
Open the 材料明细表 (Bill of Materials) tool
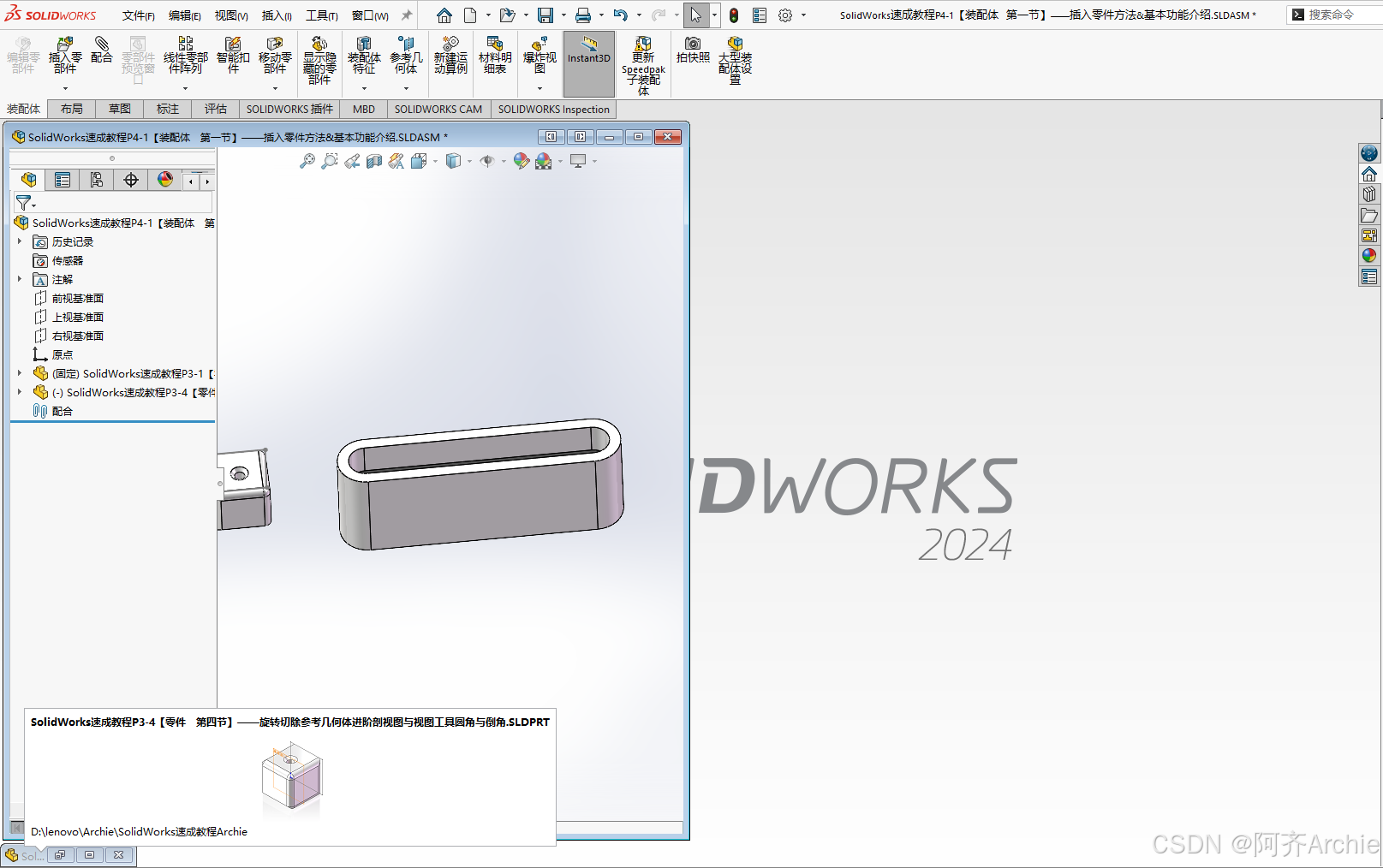click(495, 55)
